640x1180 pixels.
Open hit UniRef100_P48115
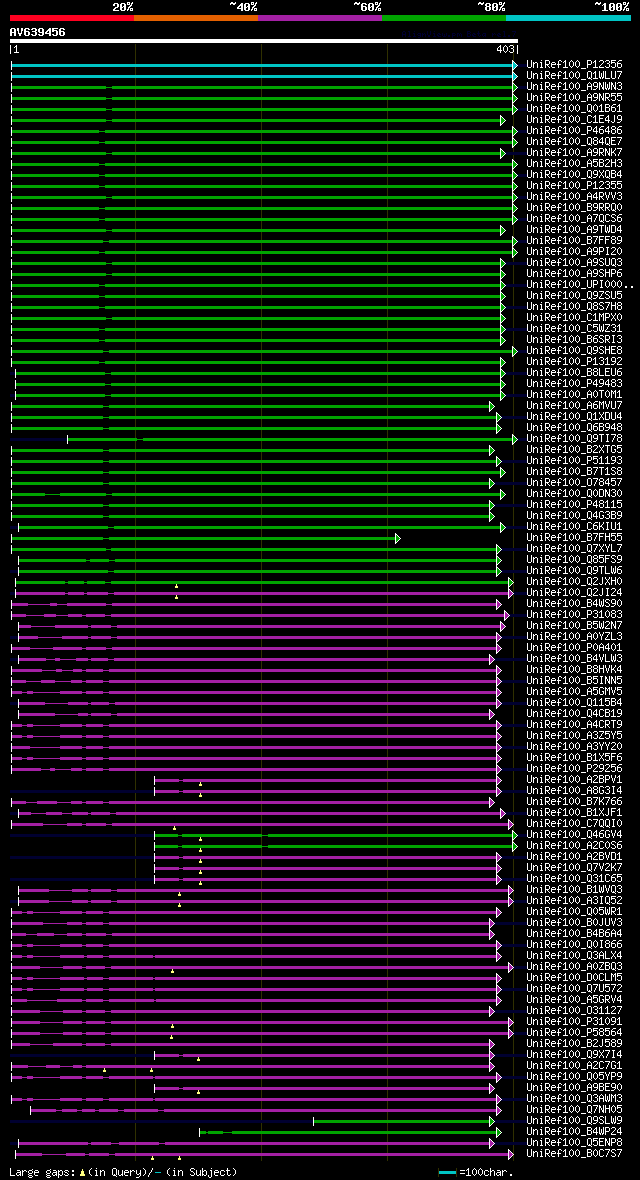(x=574, y=504)
